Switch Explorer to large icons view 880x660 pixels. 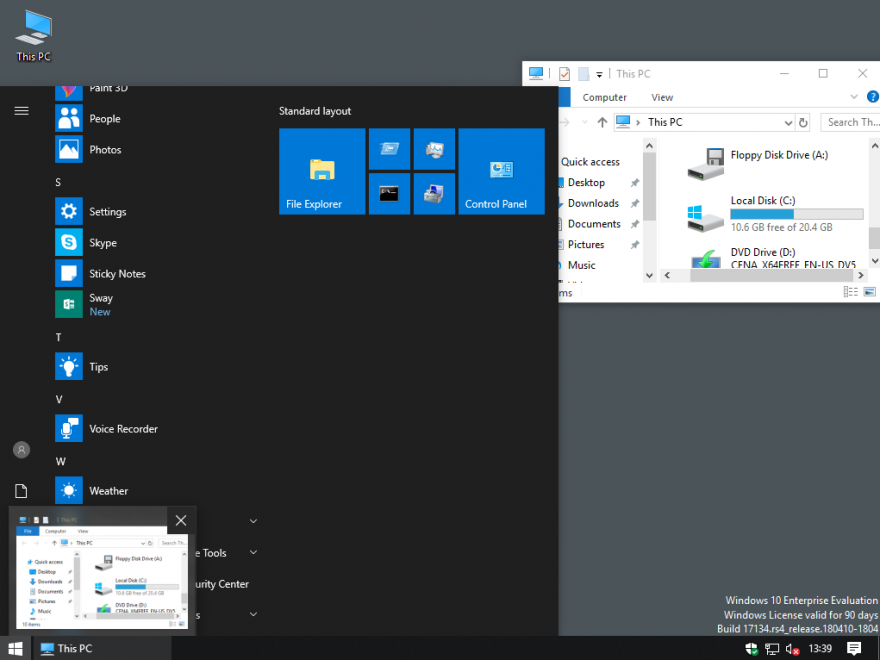tap(869, 291)
